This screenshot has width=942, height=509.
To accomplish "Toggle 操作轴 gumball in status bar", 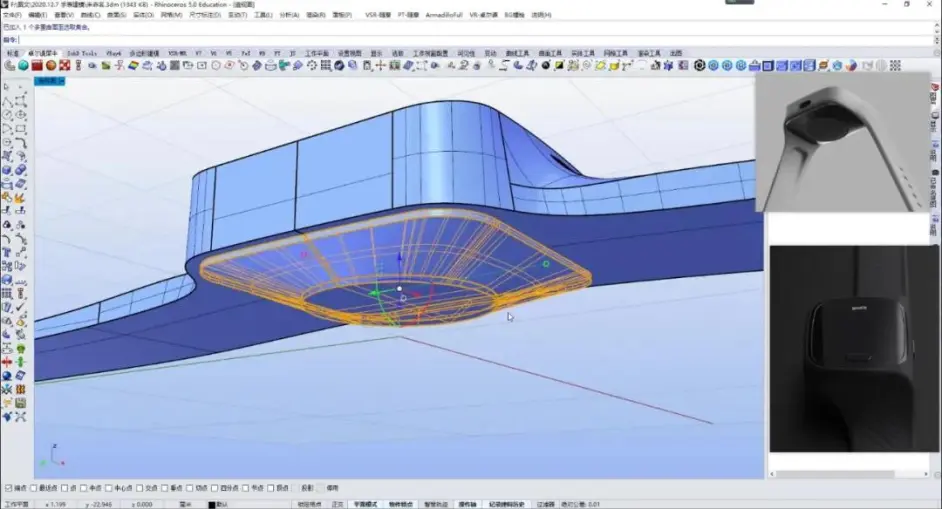I will click(x=468, y=504).
